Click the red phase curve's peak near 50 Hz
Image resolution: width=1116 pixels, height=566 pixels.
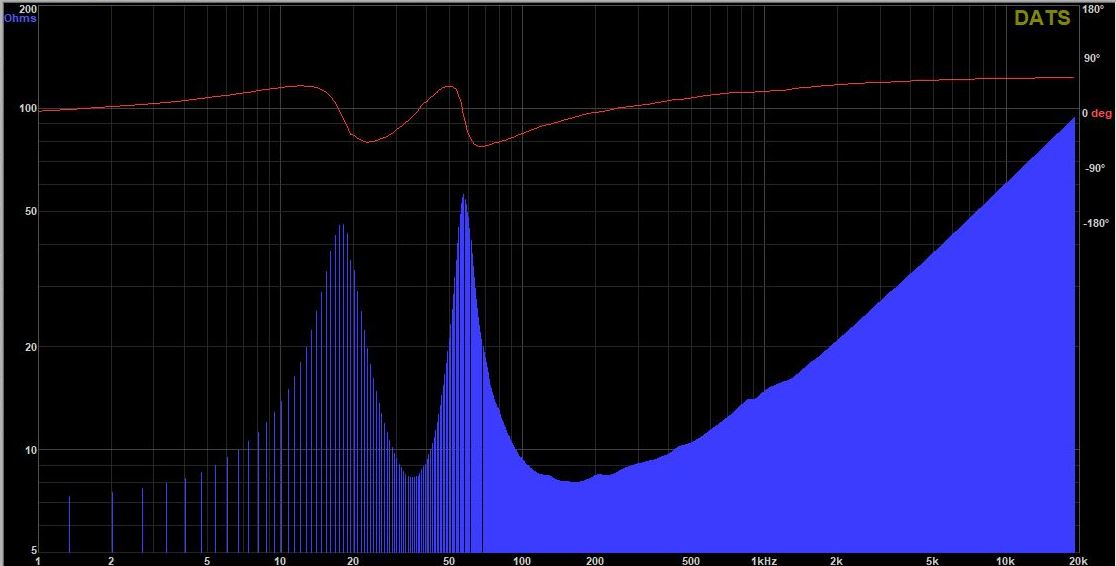coord(449,87)
